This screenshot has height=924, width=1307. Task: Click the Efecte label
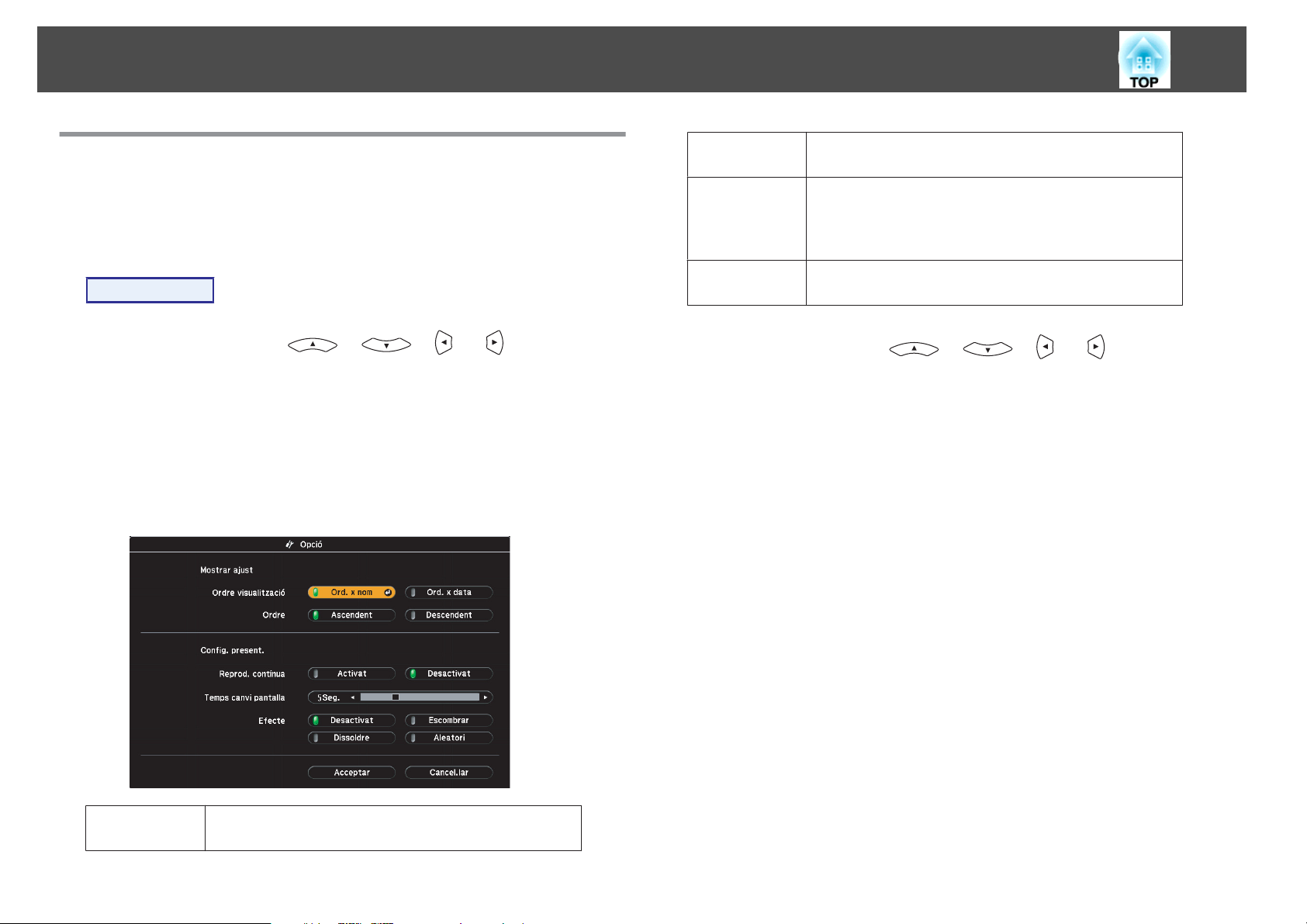[x=271, y=721]
